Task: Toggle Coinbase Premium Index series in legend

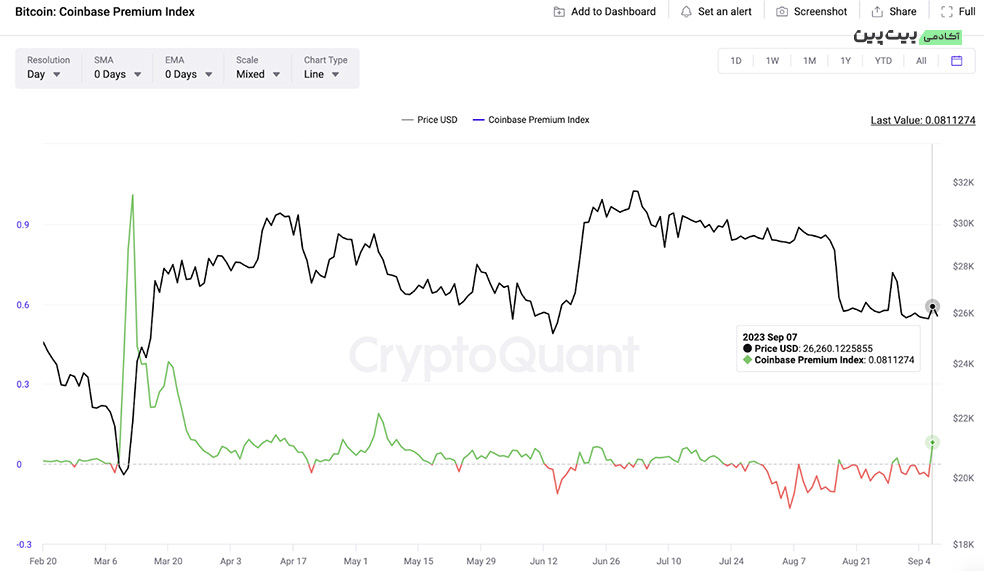Action: click(531, 120)
